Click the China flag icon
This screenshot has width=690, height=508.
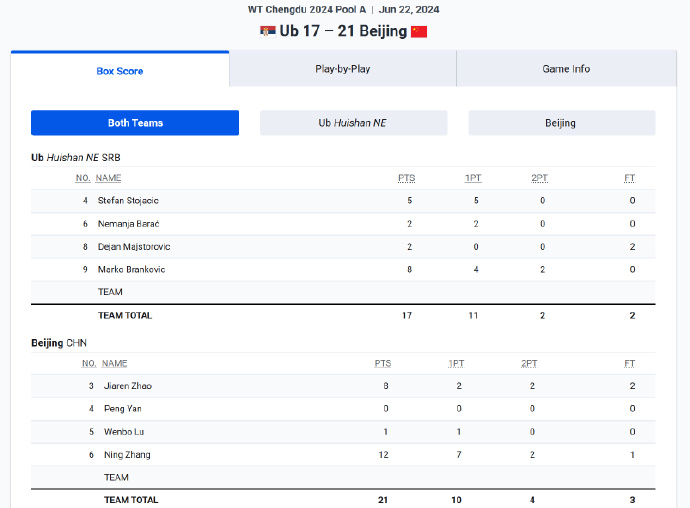(419, 31)
